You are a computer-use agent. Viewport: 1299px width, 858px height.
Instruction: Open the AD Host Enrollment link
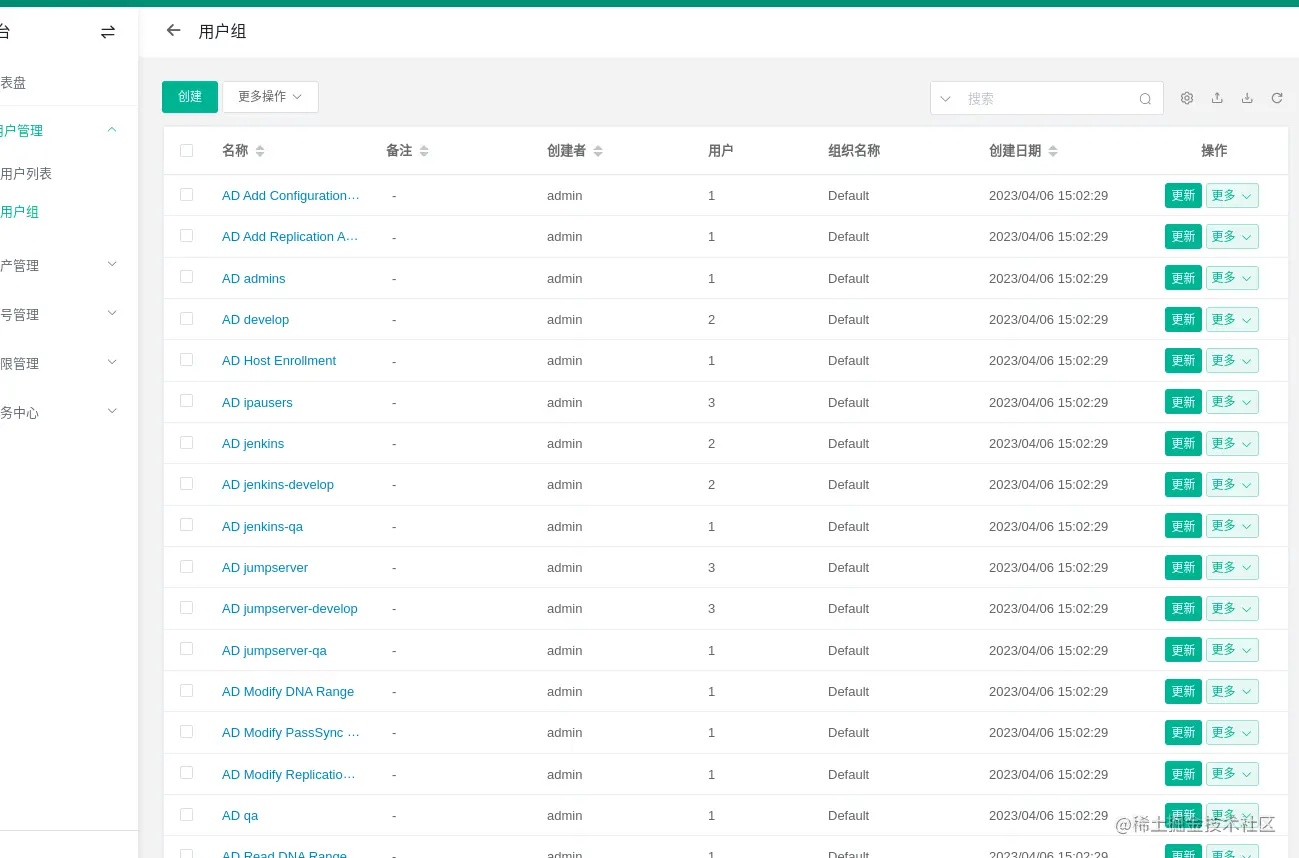pyautogui.click(x=279, y=361)
